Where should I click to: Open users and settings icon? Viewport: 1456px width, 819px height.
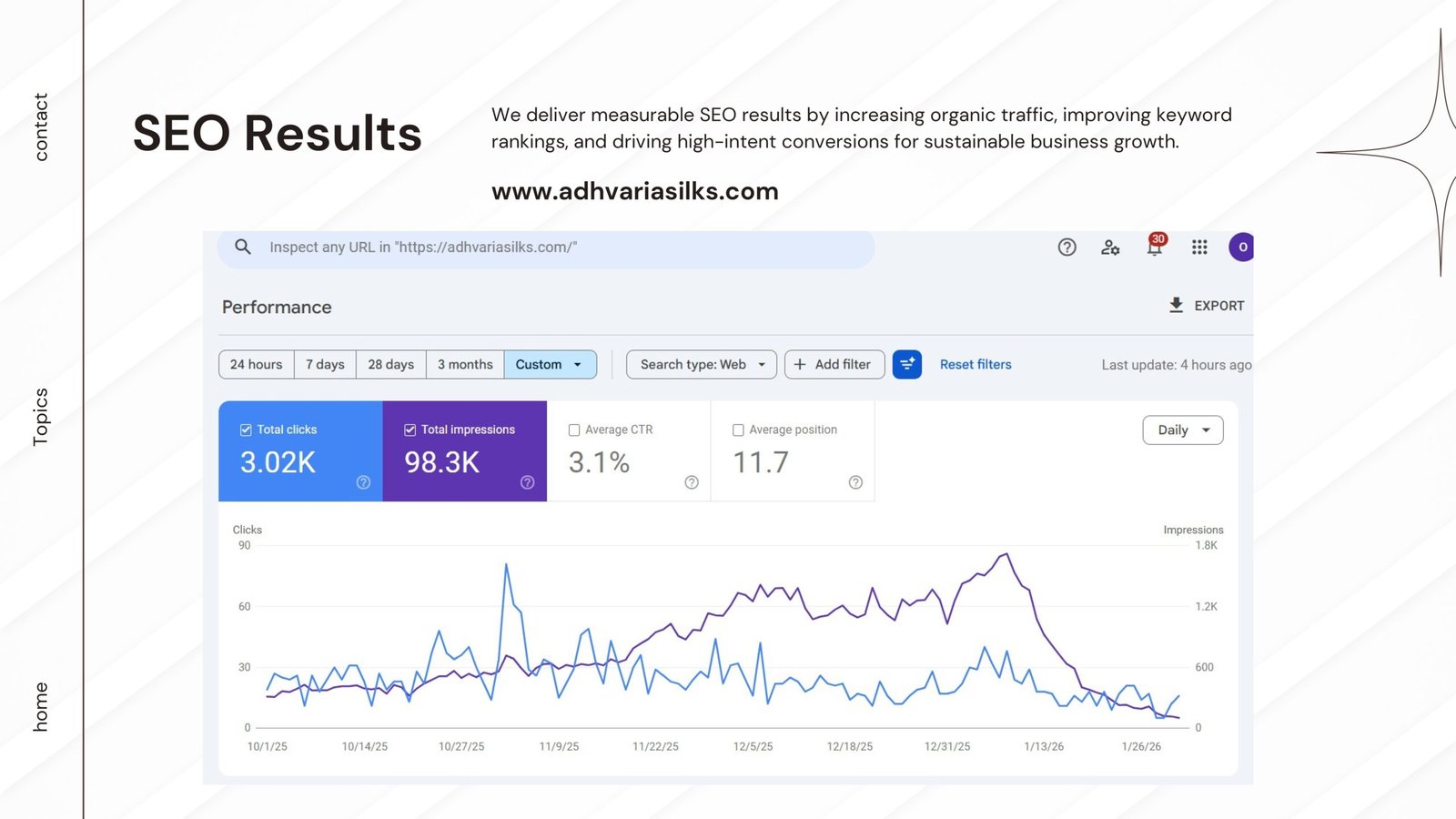click(x=1110, y=248)
